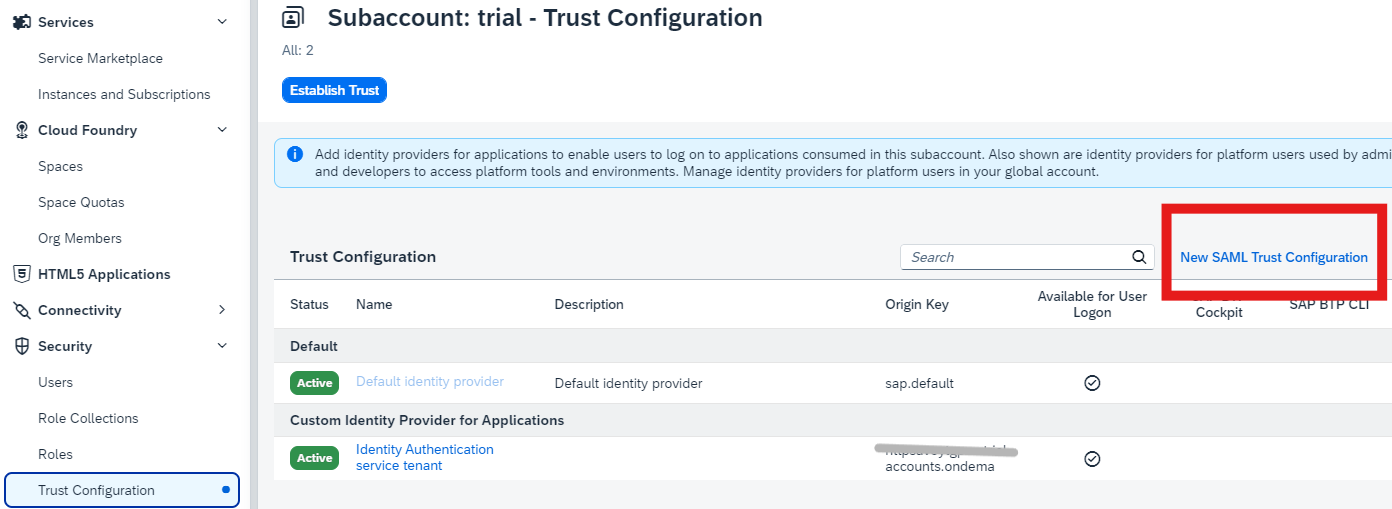1392x509 pixels.
Task: Click the trust configuration Search field
Action: [x=1015, y=257]
